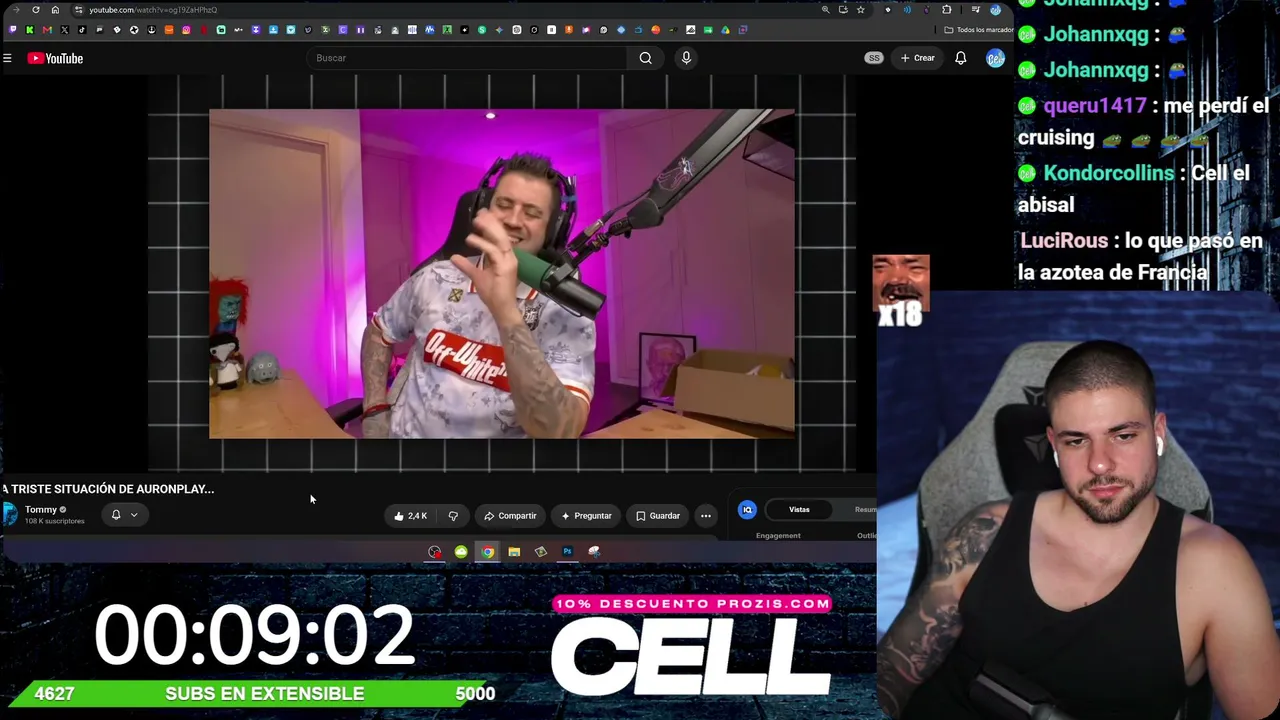Click the '108 K suscriptores' text
Screen dimensions: 1280x720
tap(55, 521)
